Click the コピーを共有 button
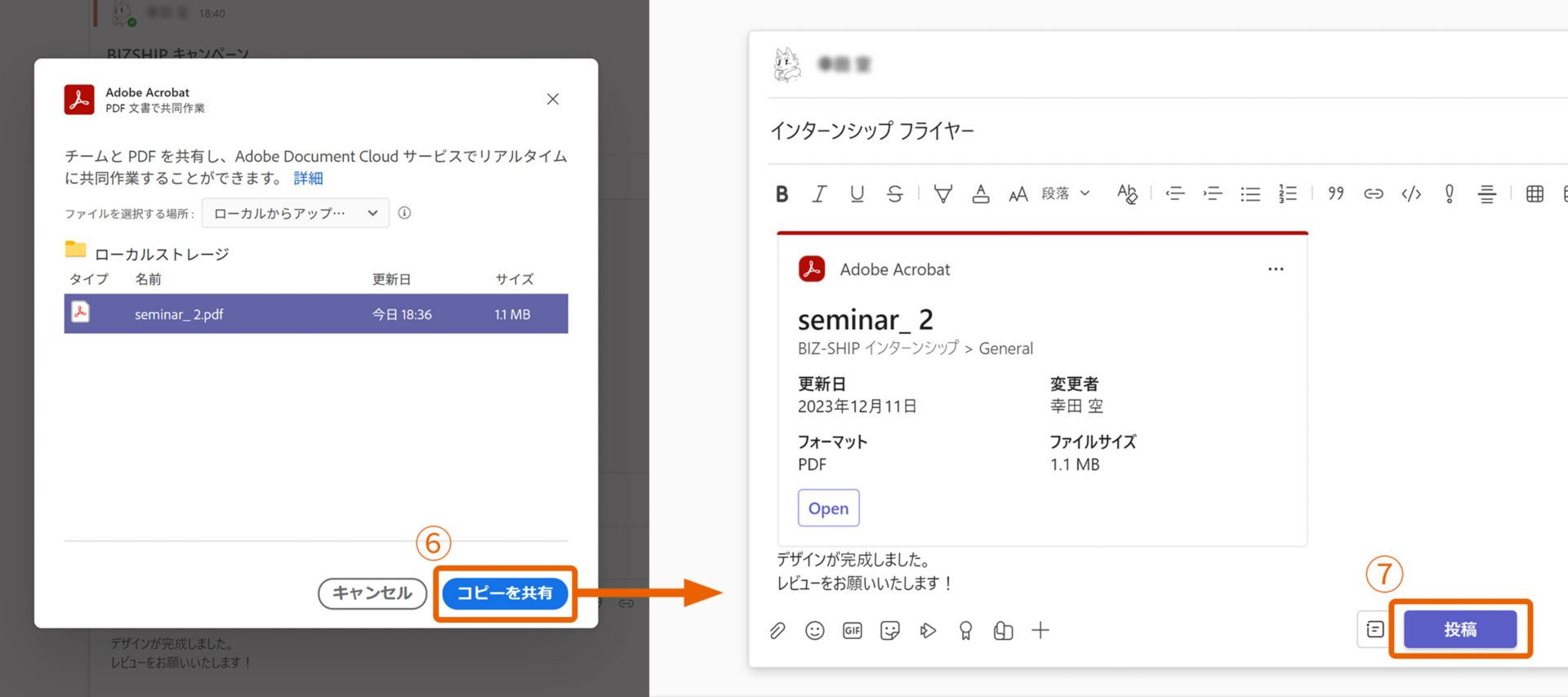 coord(505,593)
